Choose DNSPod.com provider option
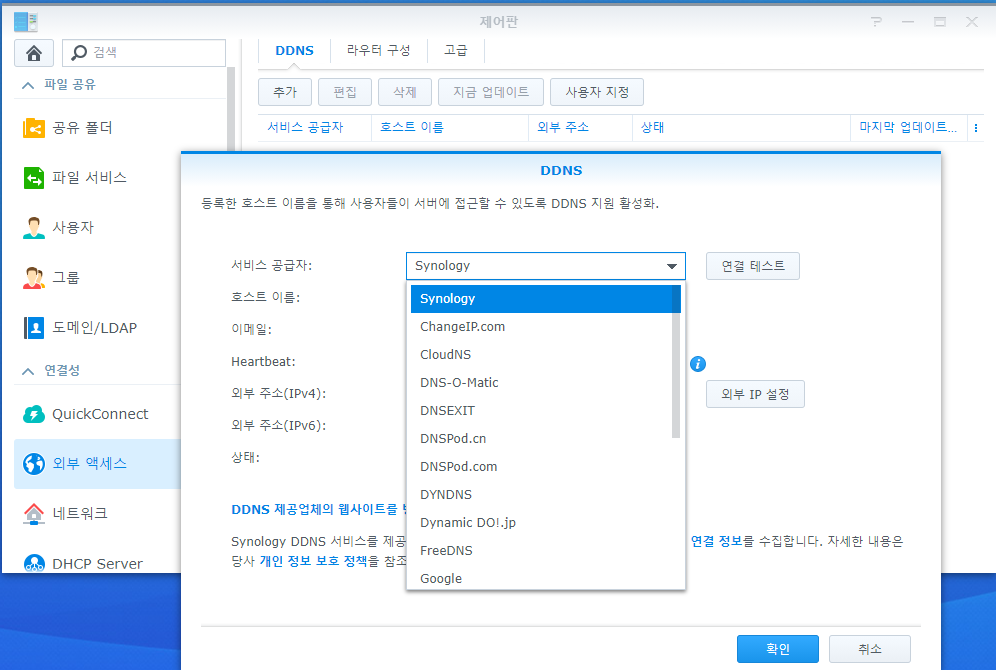Screen dimensions: 996x670 click(x=545, y=466)
